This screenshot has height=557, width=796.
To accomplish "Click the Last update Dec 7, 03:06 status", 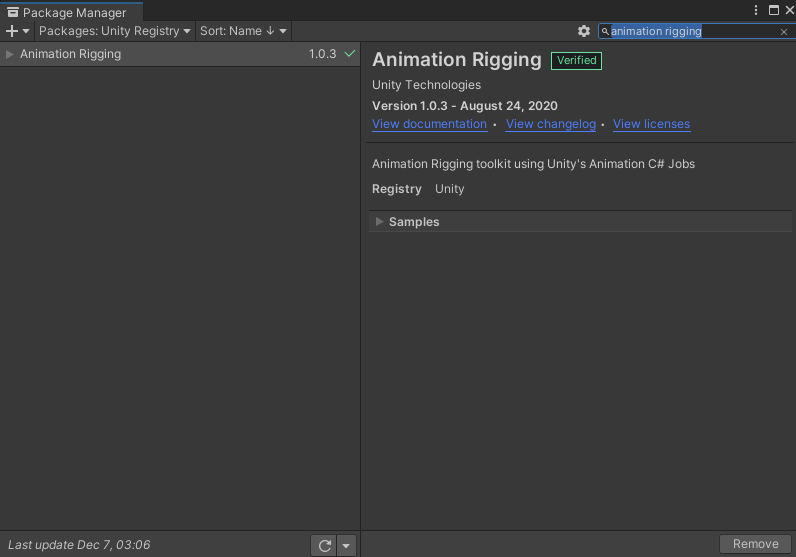I will 79,545.
